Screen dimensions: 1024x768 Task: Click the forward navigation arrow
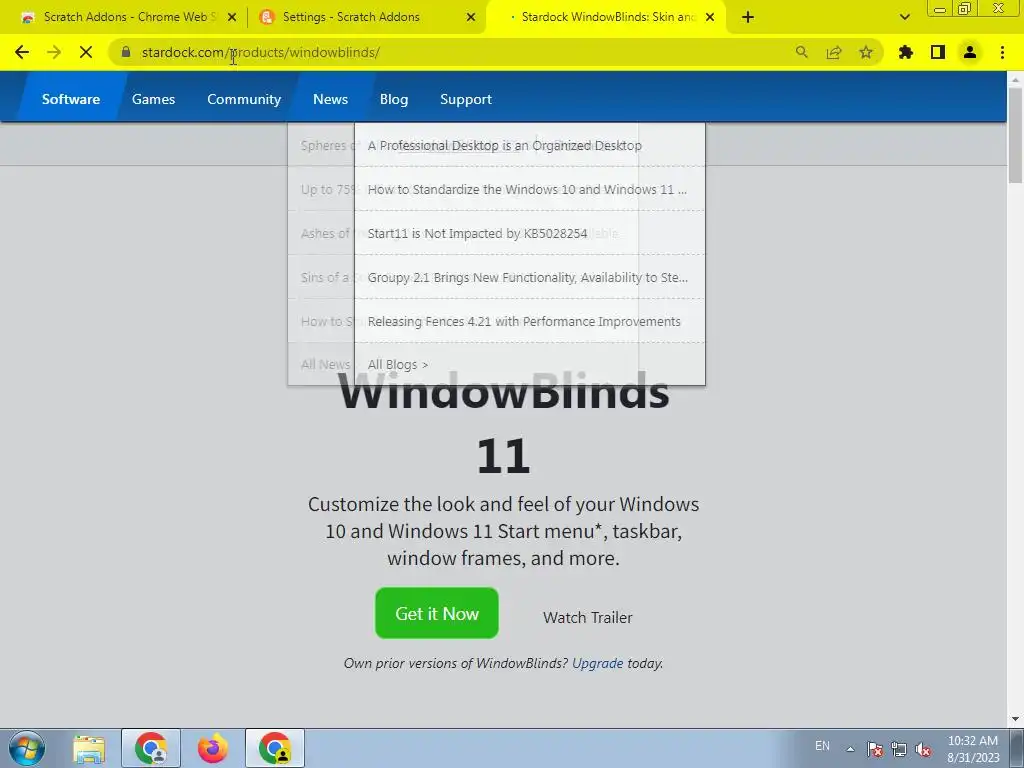tap(54, 52)
